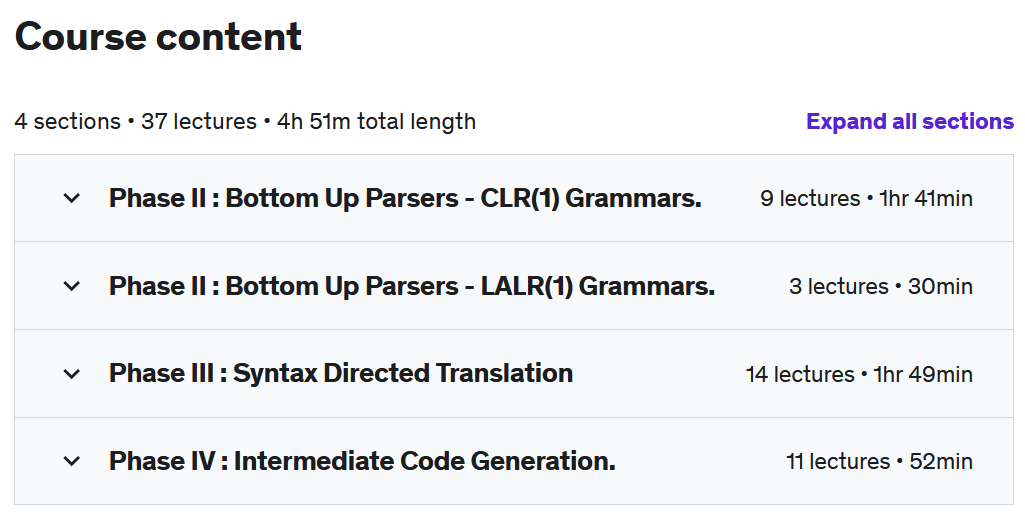
Task: Click the '11 lectures • 52min' text
Action: pyautogui.click(x=879, y=461)
